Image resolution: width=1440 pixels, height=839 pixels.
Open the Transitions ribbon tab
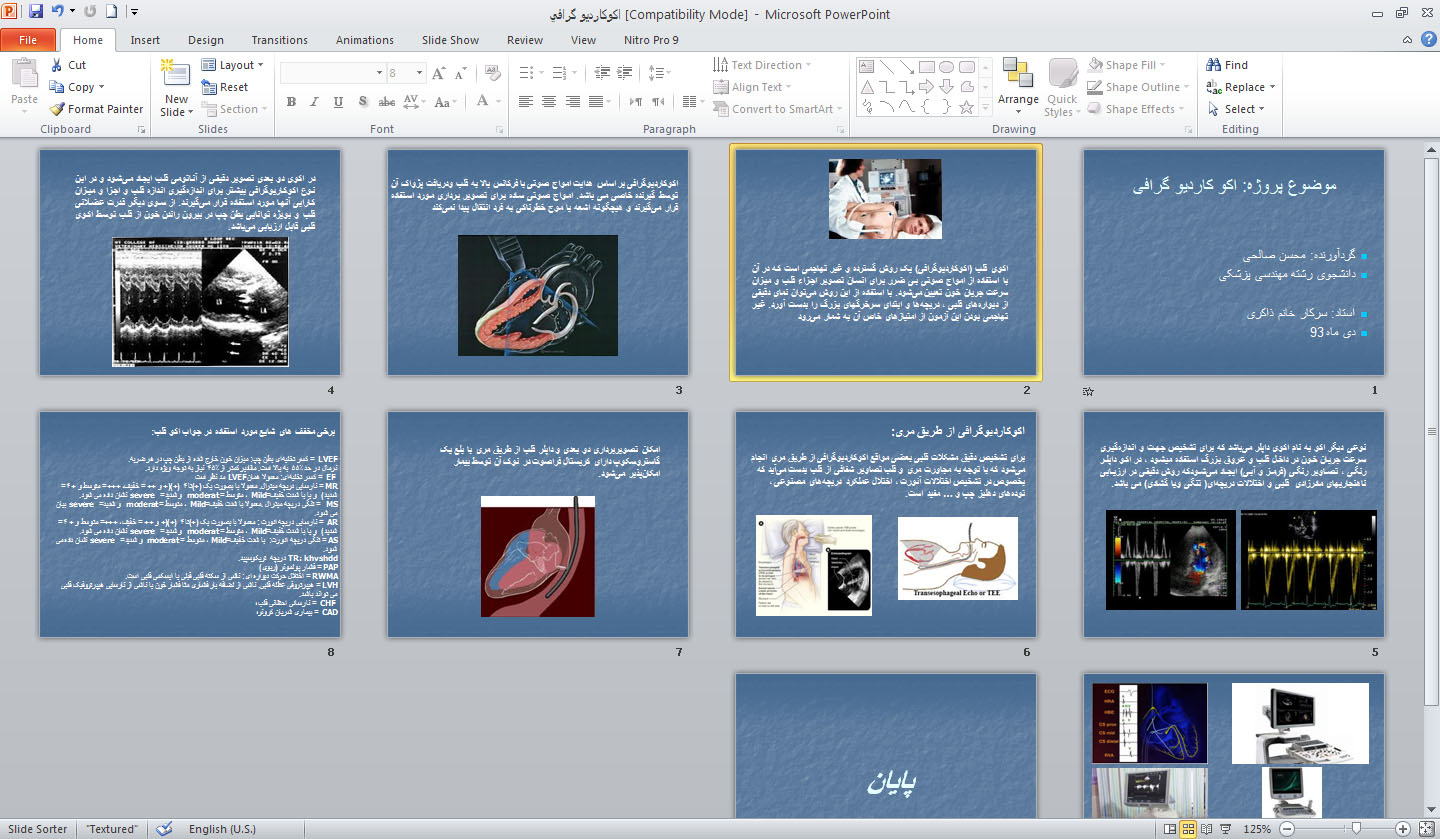[279, 40]
